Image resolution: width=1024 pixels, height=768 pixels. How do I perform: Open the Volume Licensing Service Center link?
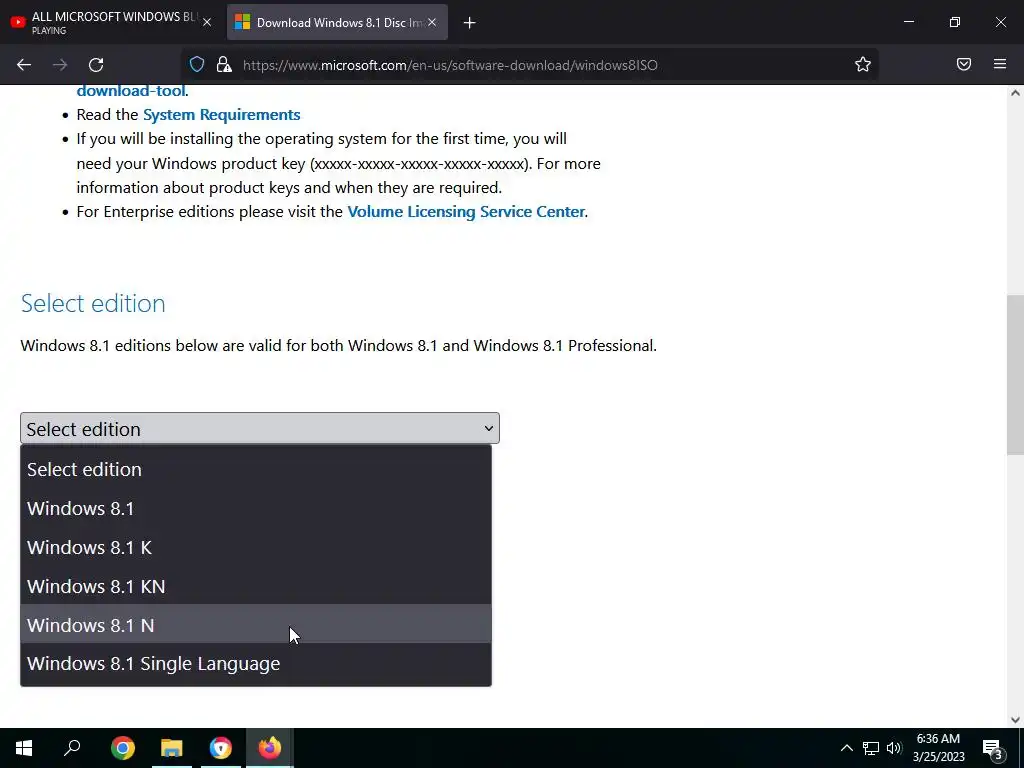tap(466, 212)
